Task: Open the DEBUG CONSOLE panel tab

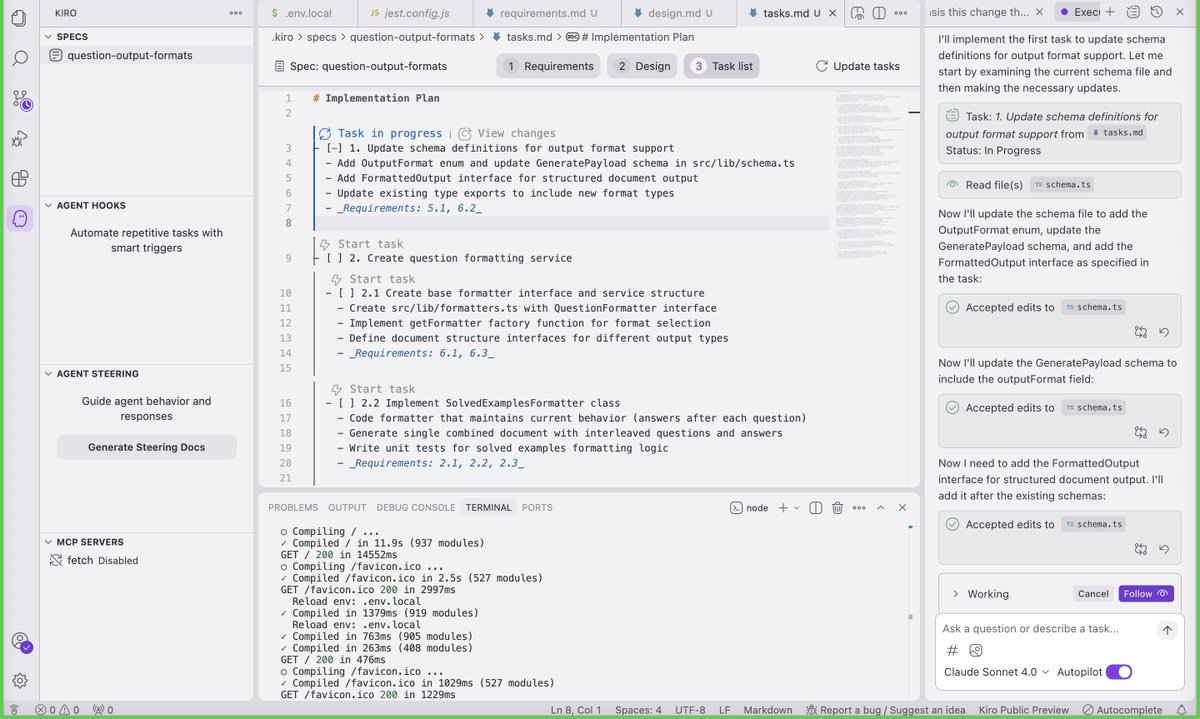Action: pos(416,508)
